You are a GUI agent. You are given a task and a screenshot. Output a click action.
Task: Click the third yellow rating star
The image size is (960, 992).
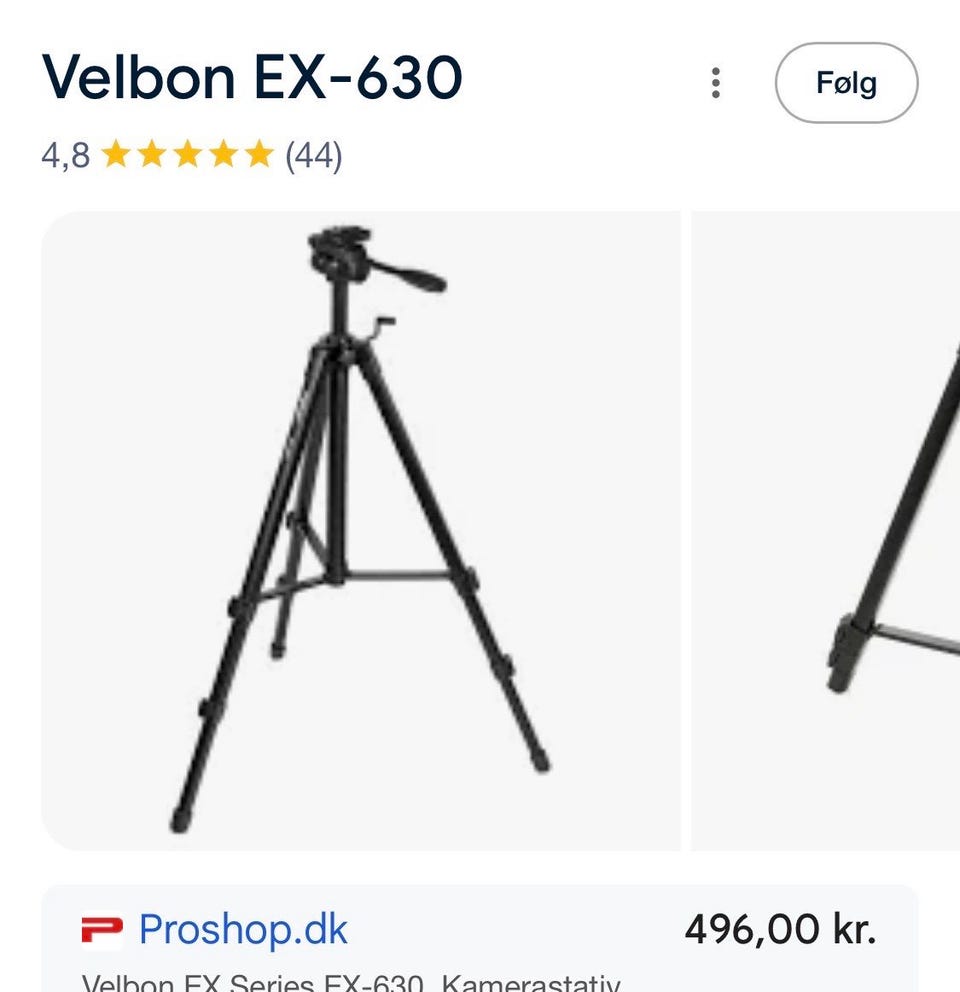[x=188, y=154]
